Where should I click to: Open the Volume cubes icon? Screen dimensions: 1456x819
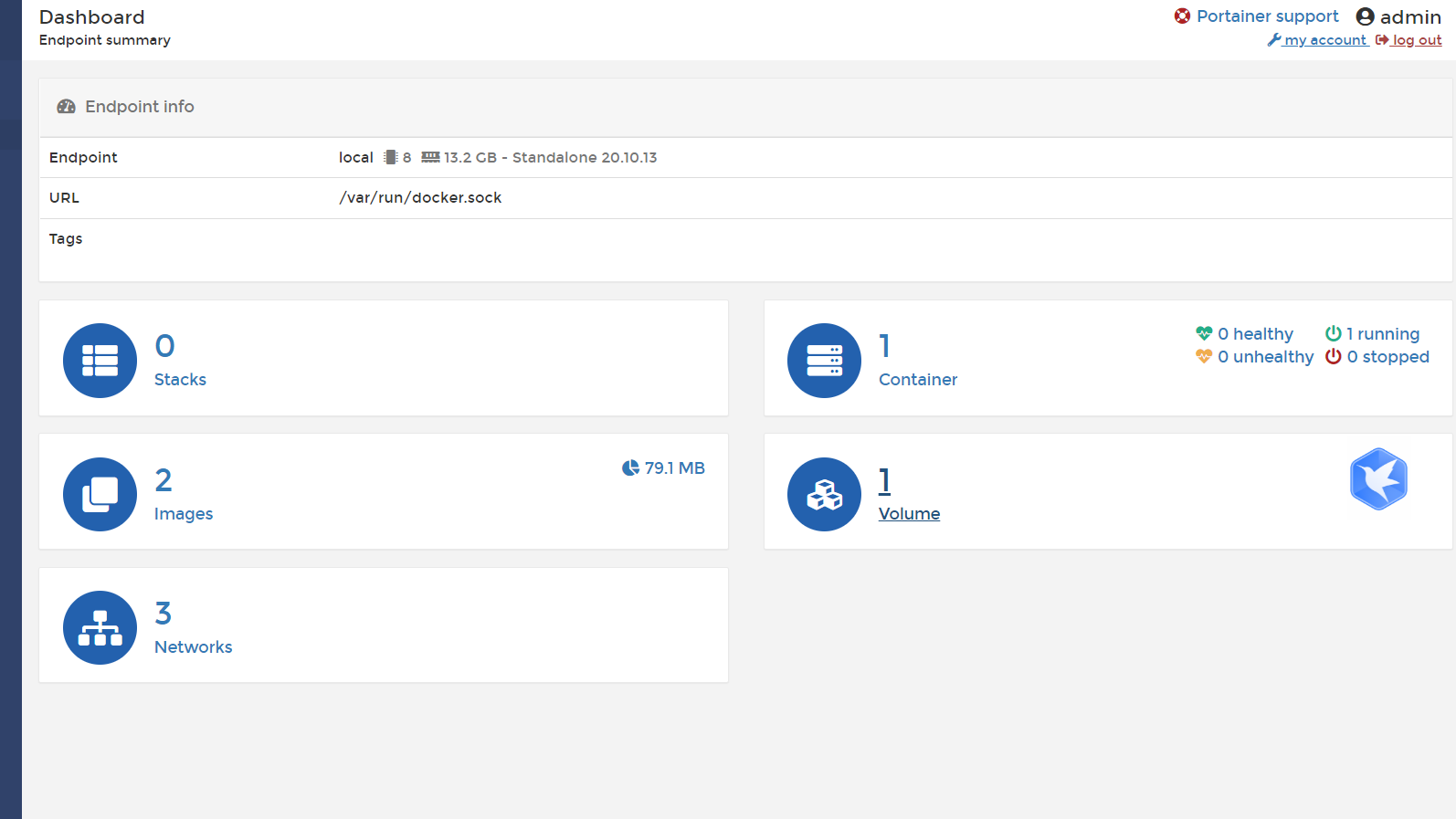(x=824, y=494)
